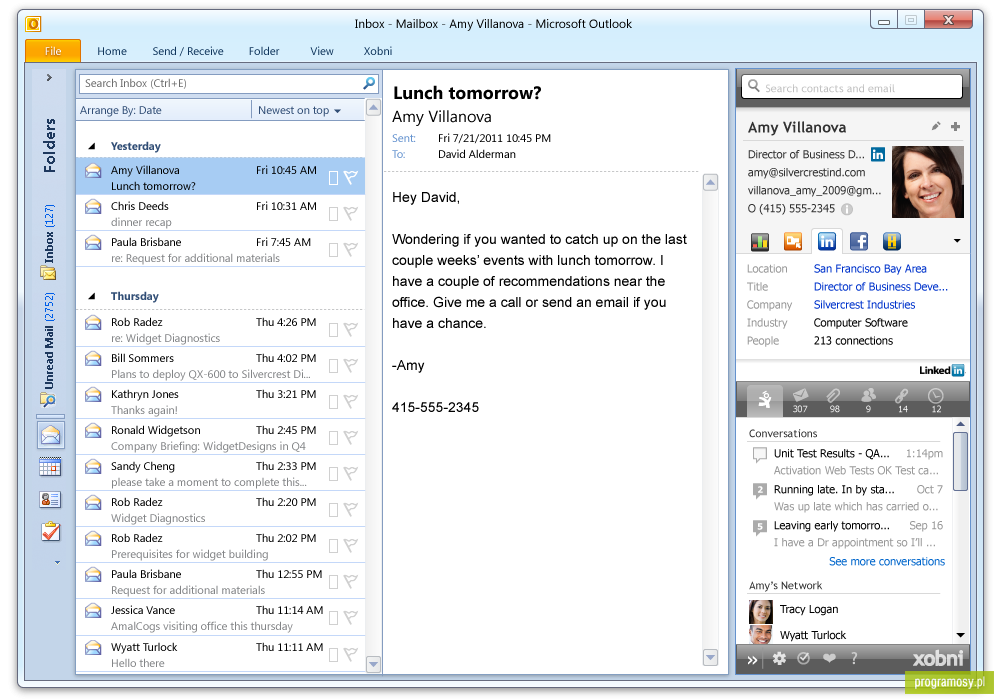
Task: Open the Inbox folder icon in the sidebar
Action: (48, 273)
